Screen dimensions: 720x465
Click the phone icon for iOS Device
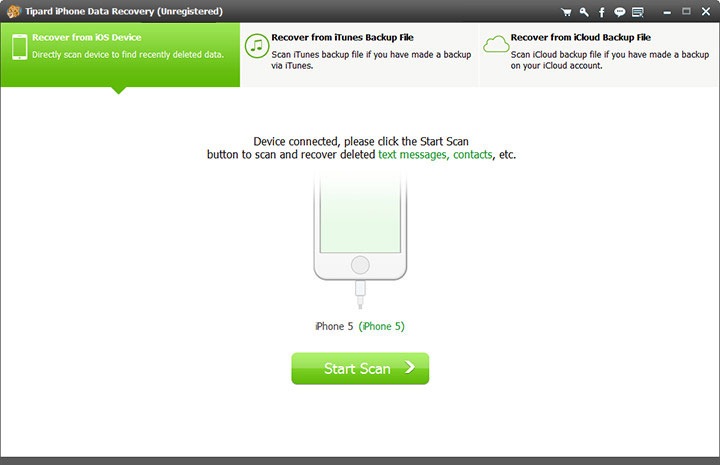click(19, 46)
